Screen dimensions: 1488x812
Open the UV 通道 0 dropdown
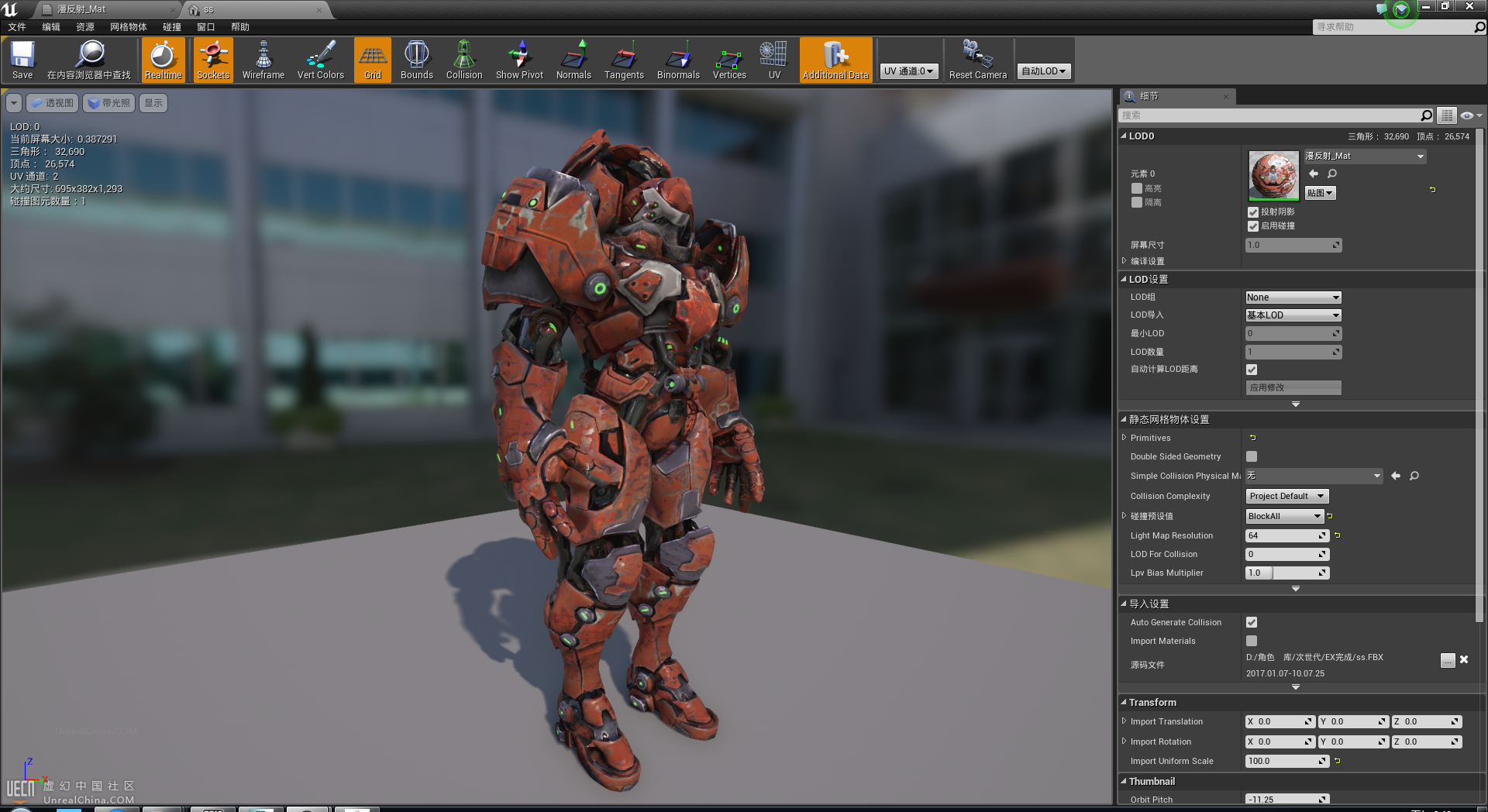tap(908, 71)
